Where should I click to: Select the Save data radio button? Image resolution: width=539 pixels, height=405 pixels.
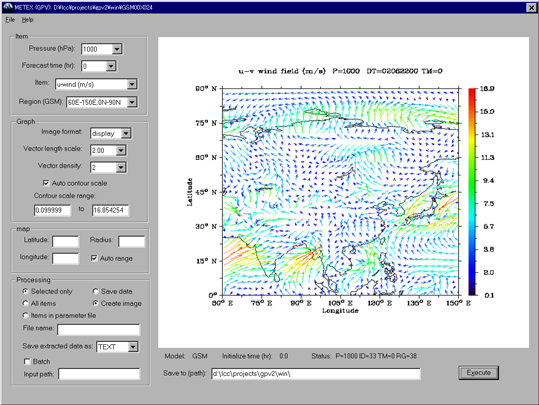[x=95, y=291]
